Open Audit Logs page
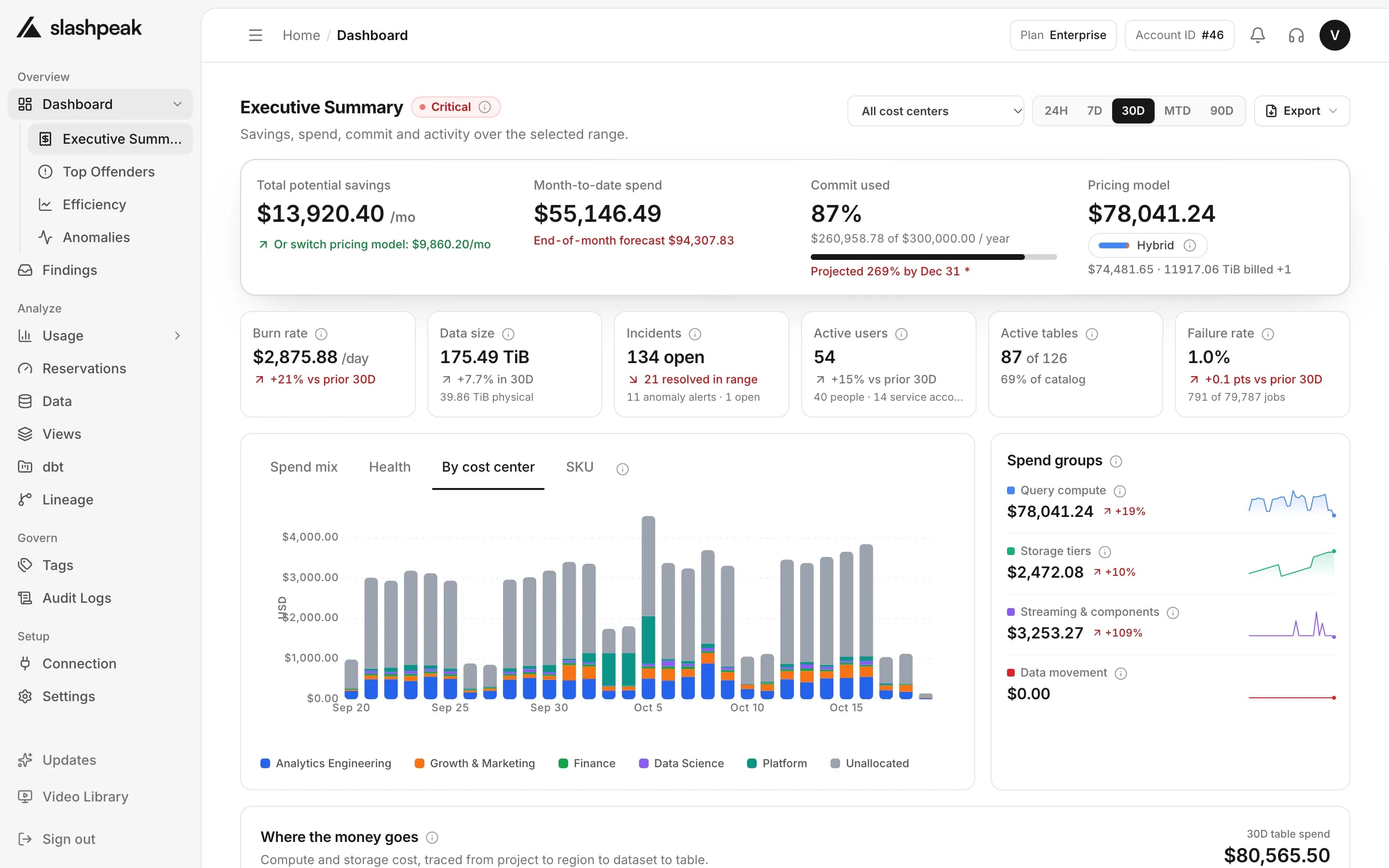This screenshot has height=868, width=1389. (x=100, y=598)
